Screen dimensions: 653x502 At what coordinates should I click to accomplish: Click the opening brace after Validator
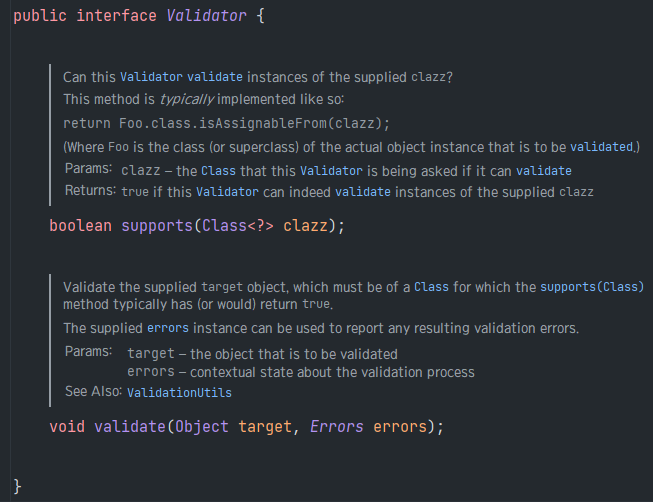coord(261,16)
